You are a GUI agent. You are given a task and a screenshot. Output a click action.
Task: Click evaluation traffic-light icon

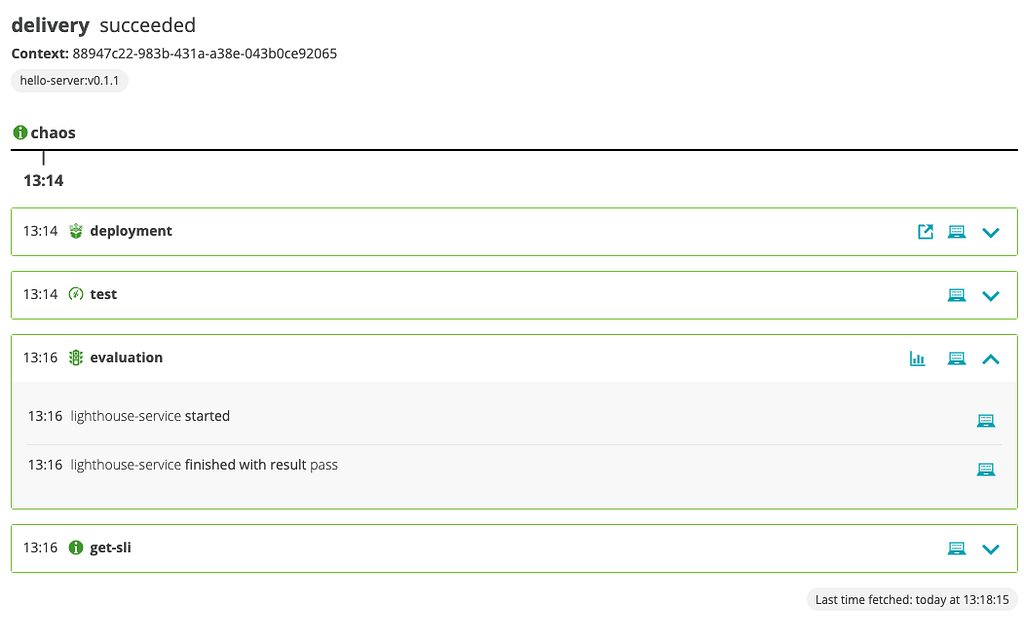[76, 357]
